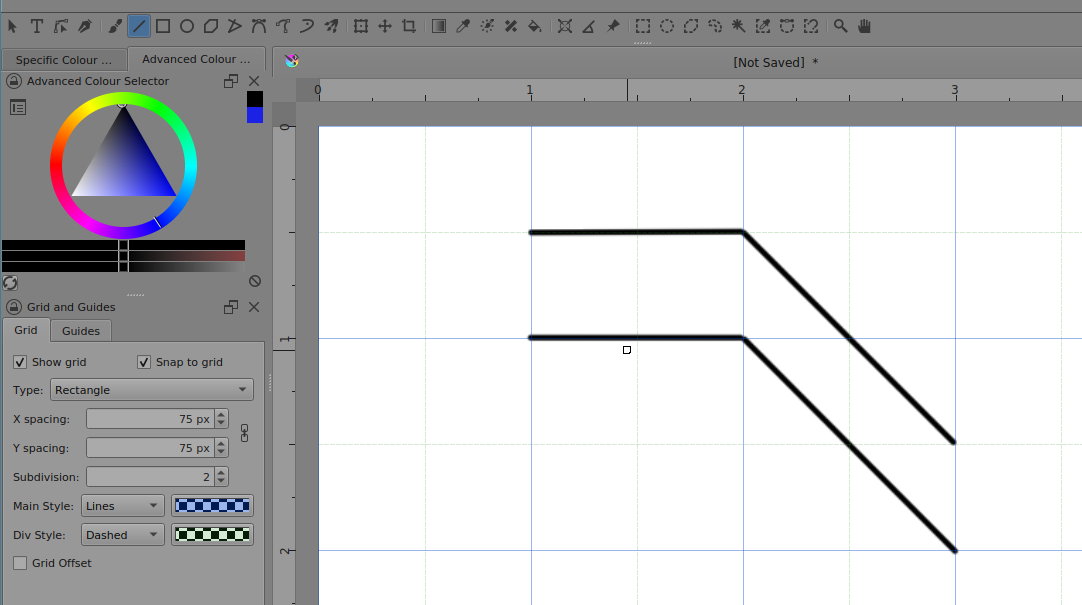
Task: Toggle Show grid checkbox
Action: point(20,362)
